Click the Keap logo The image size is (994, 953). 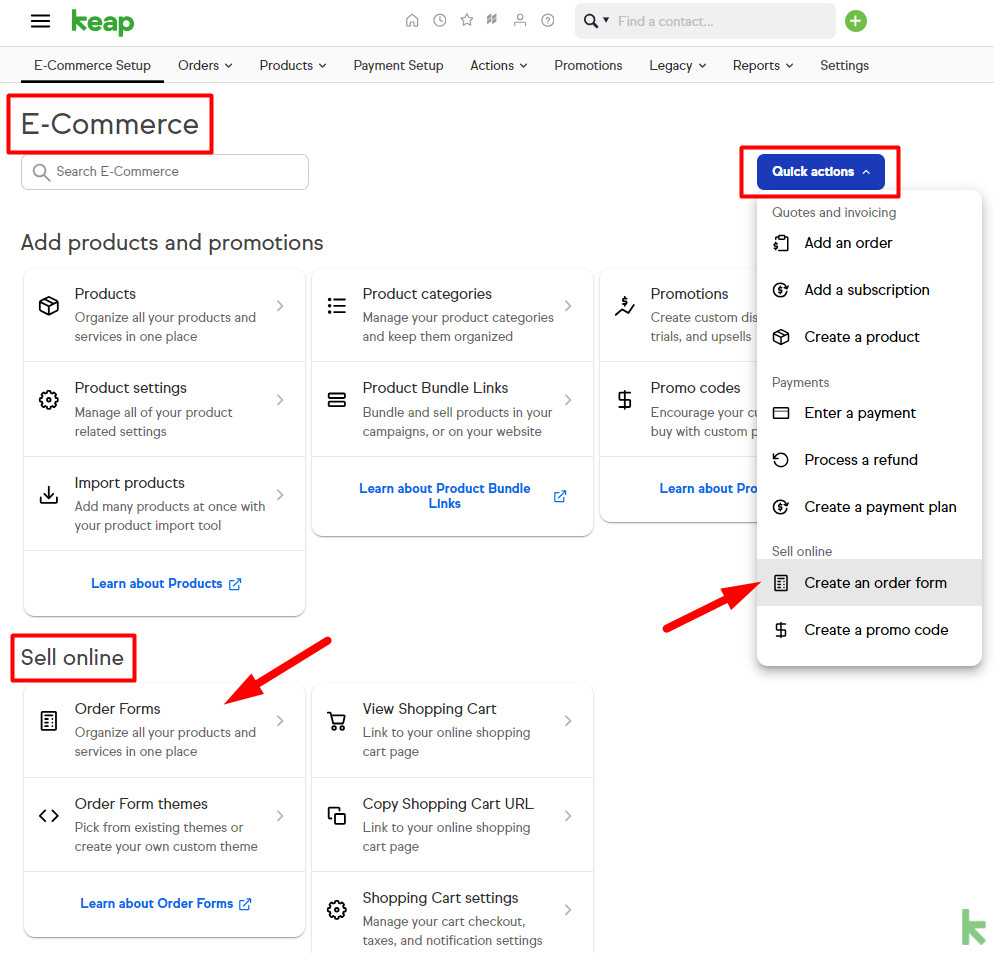tap(103, 22)
